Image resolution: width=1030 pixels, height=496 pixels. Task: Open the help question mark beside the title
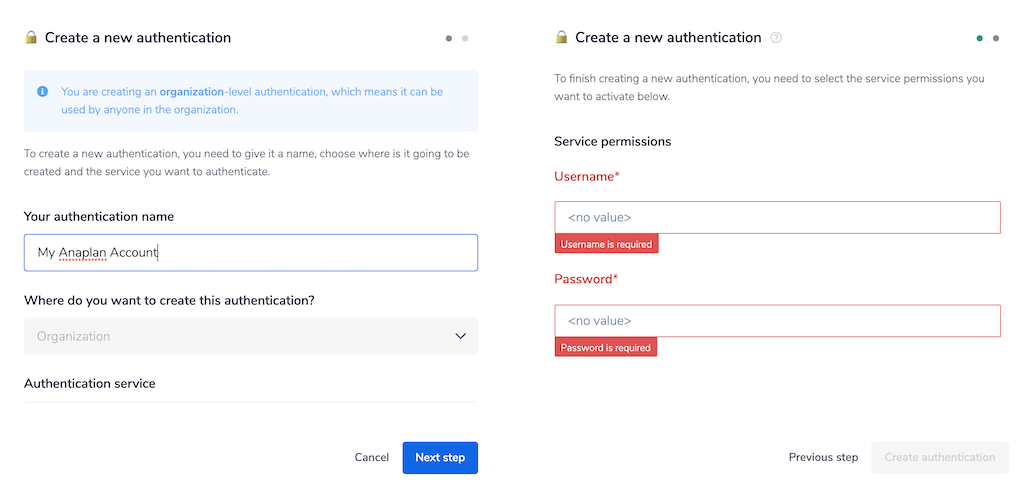776,38
